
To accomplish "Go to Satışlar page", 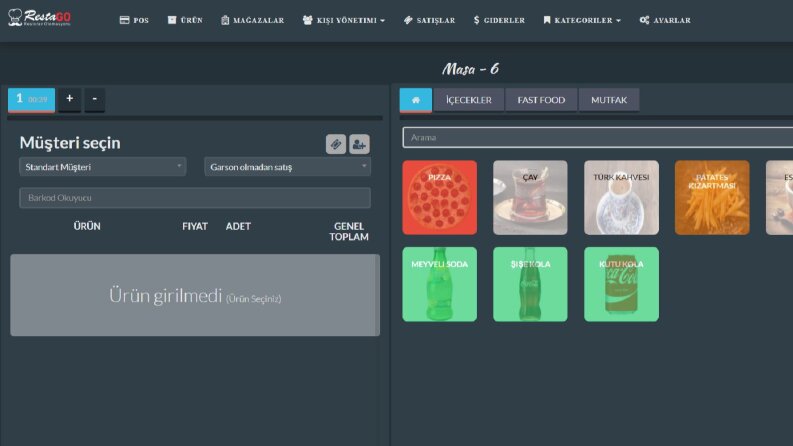I will [x=429, y=20].
